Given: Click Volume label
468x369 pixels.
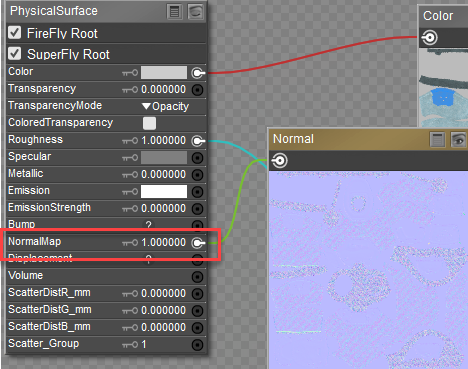Looking at the screenshot, I should click(x=26, y=275).
